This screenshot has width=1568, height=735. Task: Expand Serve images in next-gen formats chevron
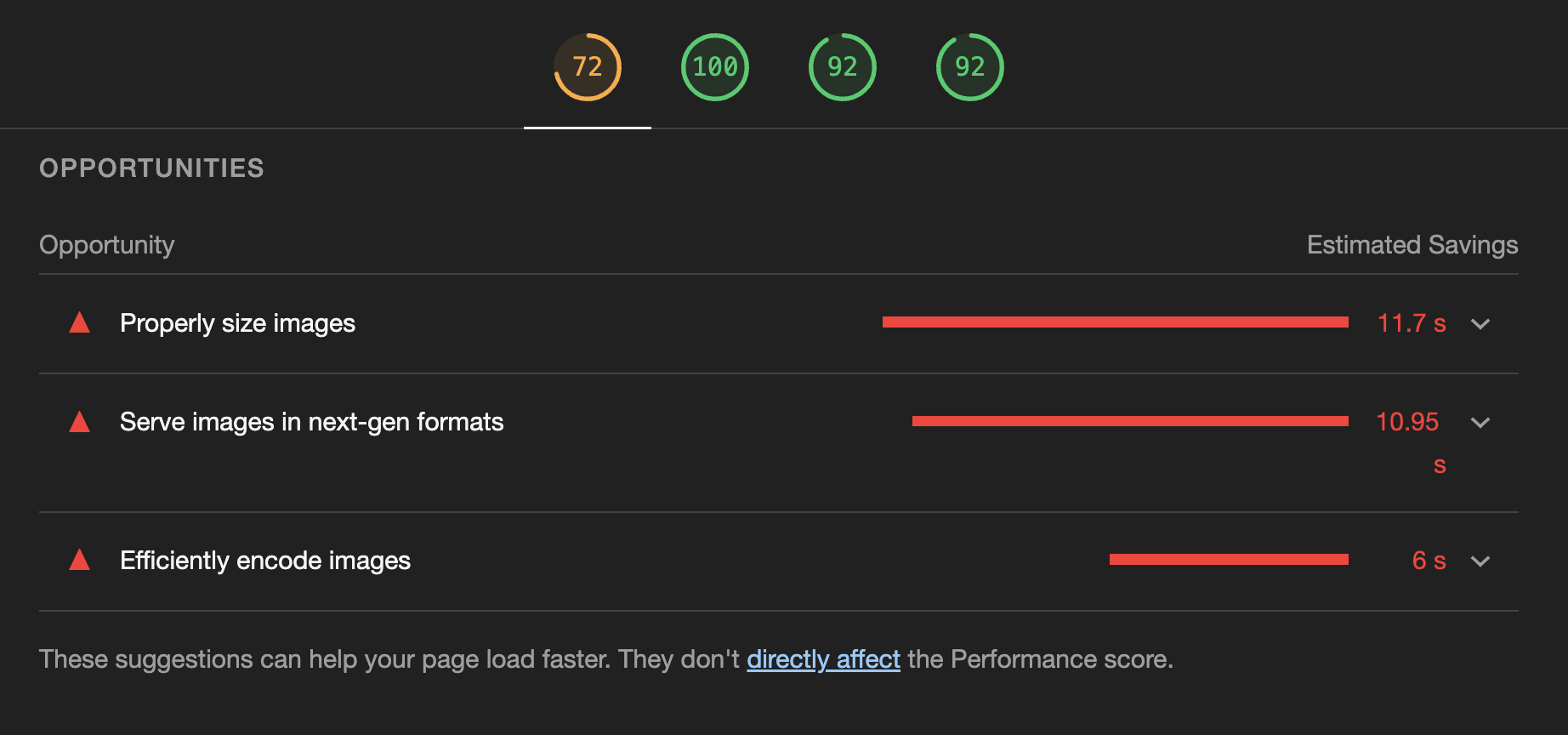point(1480,423)
